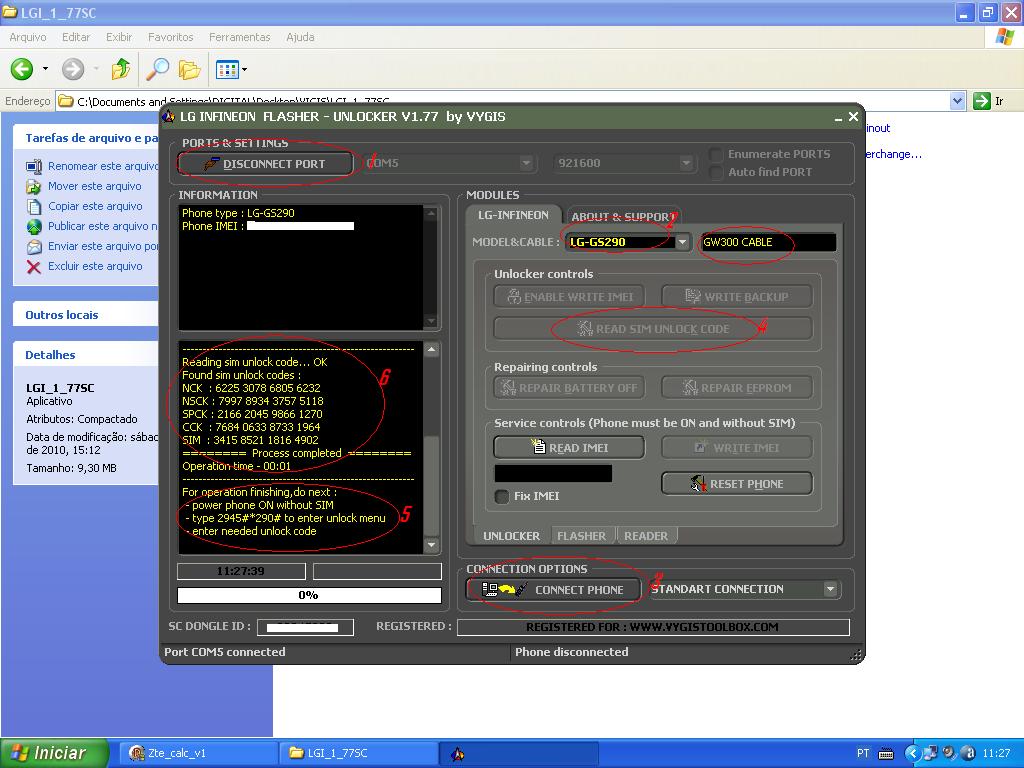The height and width of the screenshot is (768, 1024).
Task: Click Phone type LG-GS290 text
Action: coord(238,213)
